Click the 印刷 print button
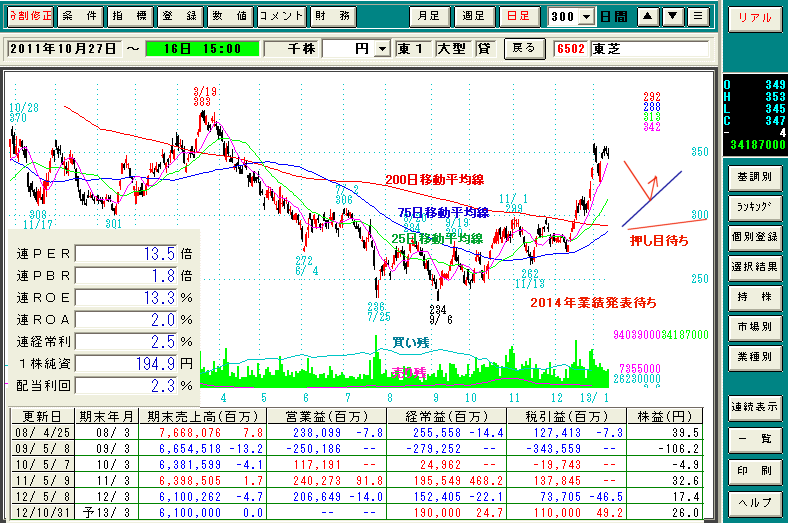 click(754, 471)
